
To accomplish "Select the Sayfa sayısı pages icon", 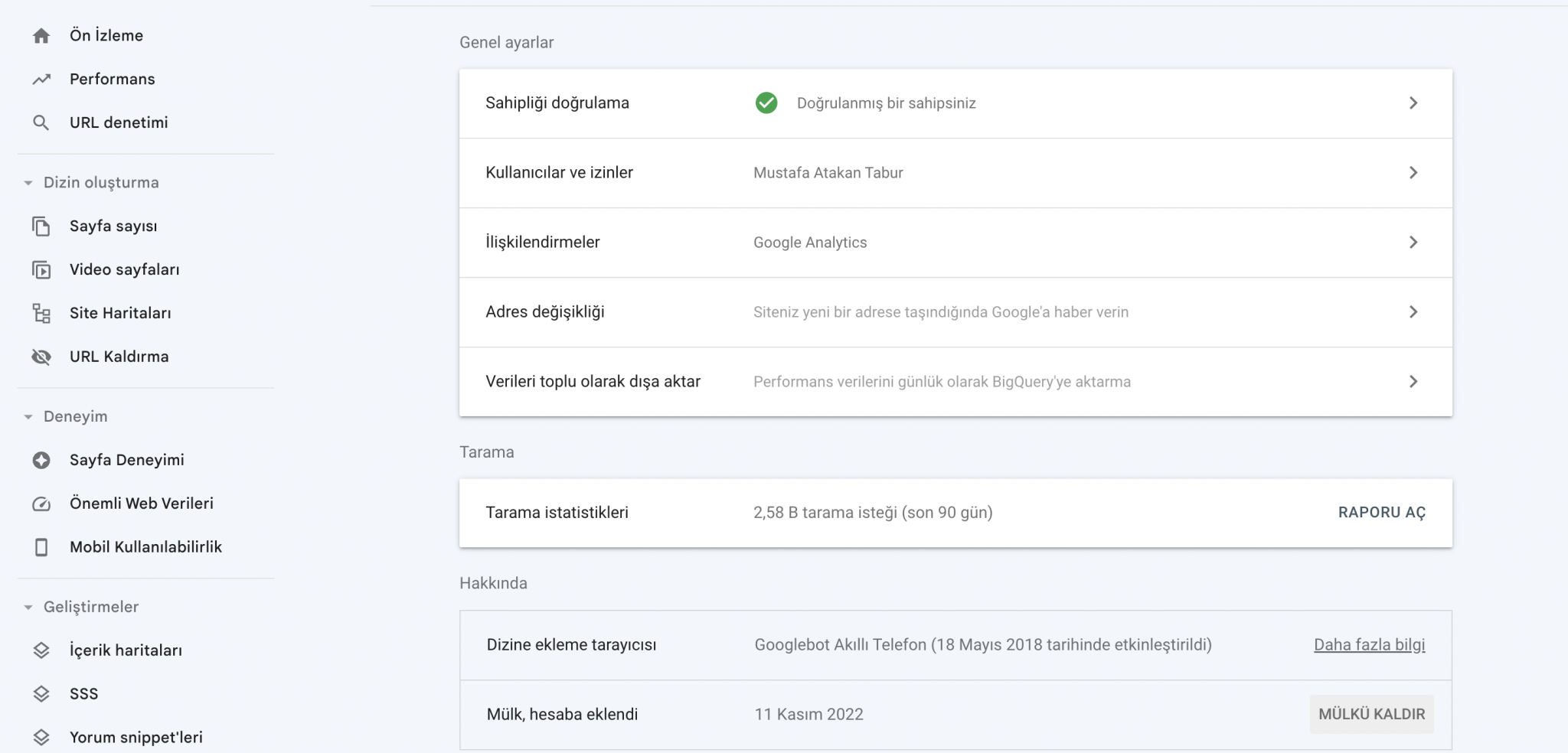I will [42, 226].
